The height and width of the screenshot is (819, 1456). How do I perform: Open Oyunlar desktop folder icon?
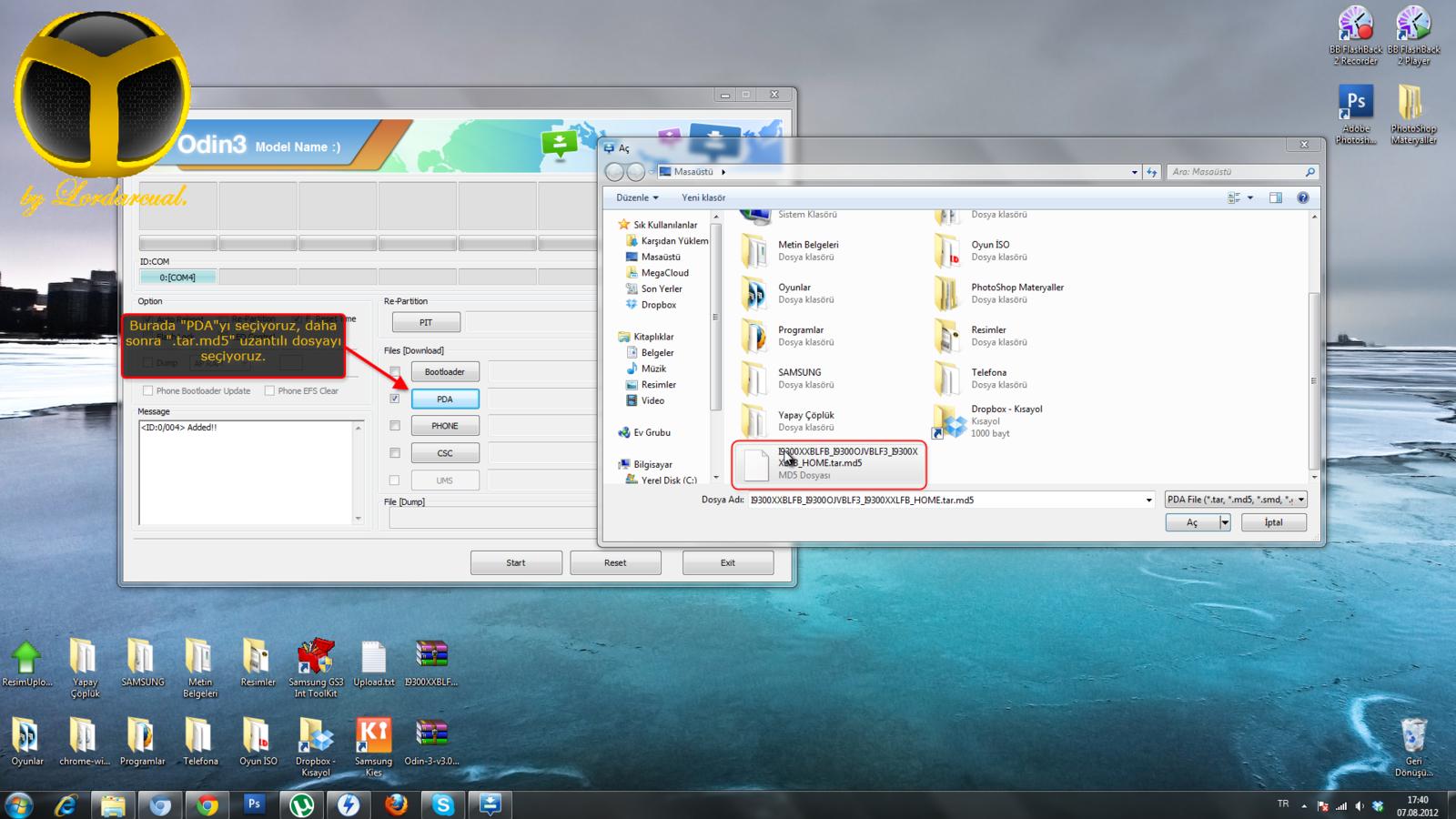click(x=26, y=743)
